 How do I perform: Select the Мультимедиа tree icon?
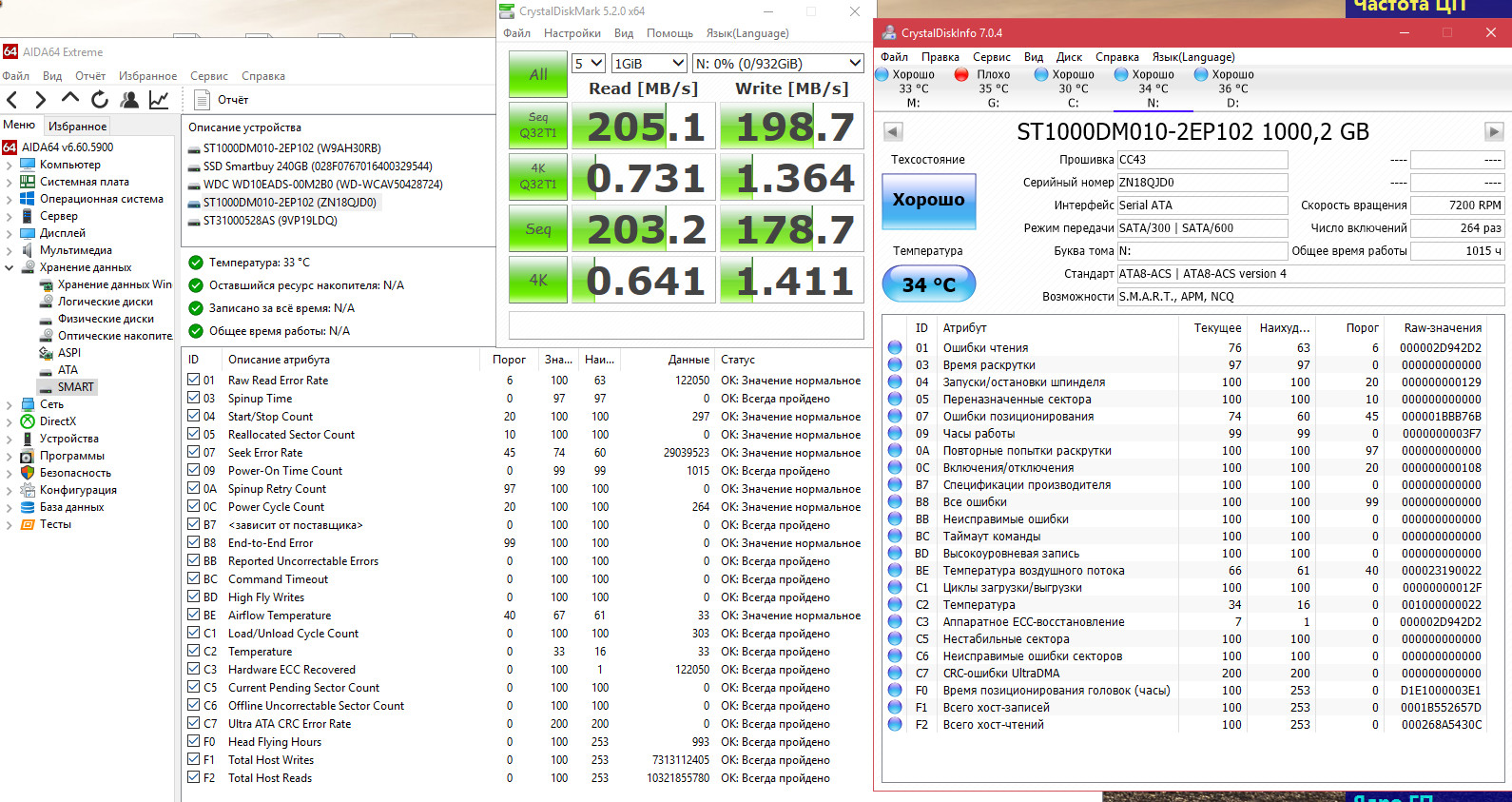(28, 250)
